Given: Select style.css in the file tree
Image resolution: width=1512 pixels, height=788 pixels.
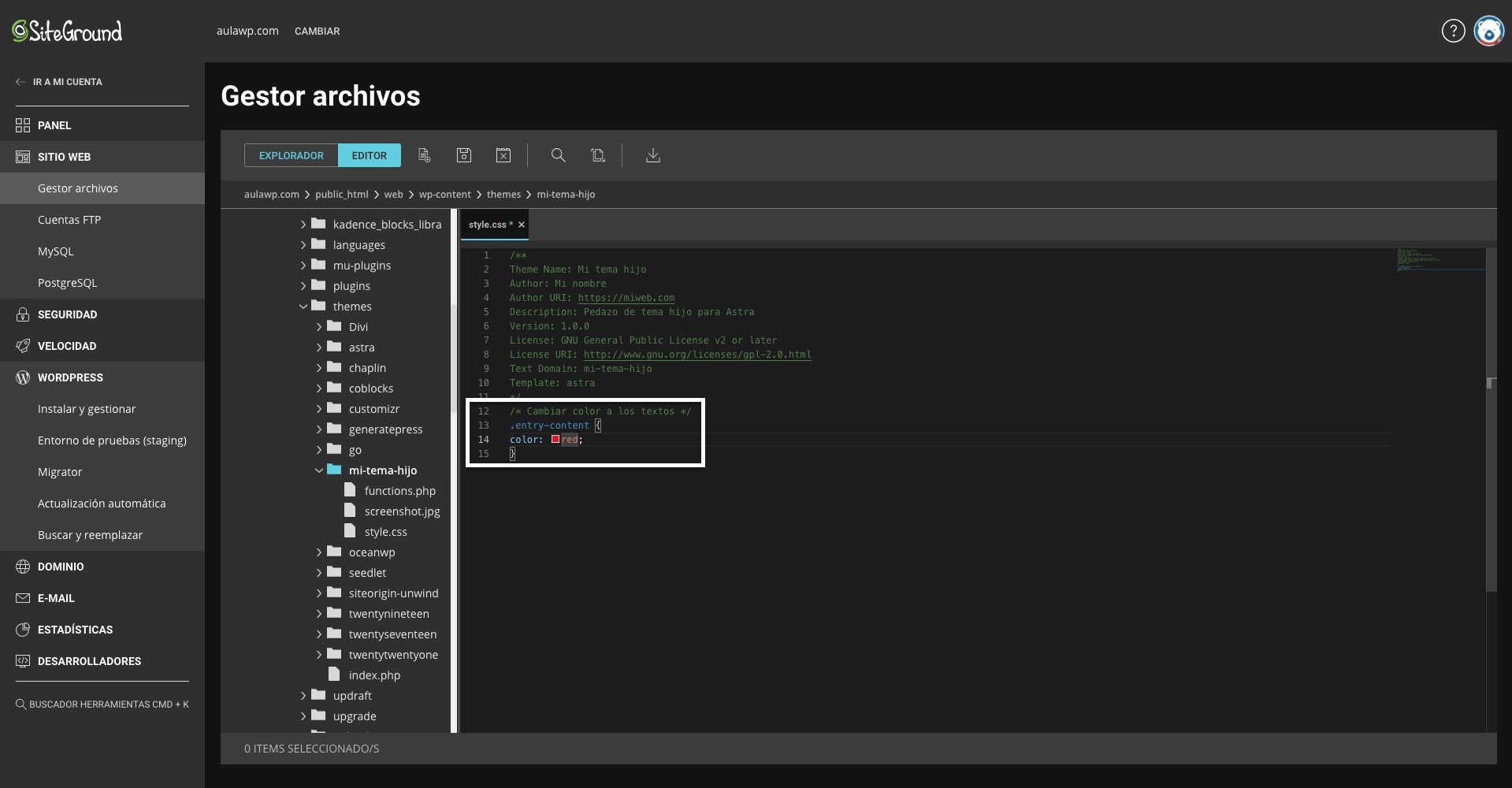Looking at the screenshot, I should [385, 532].
